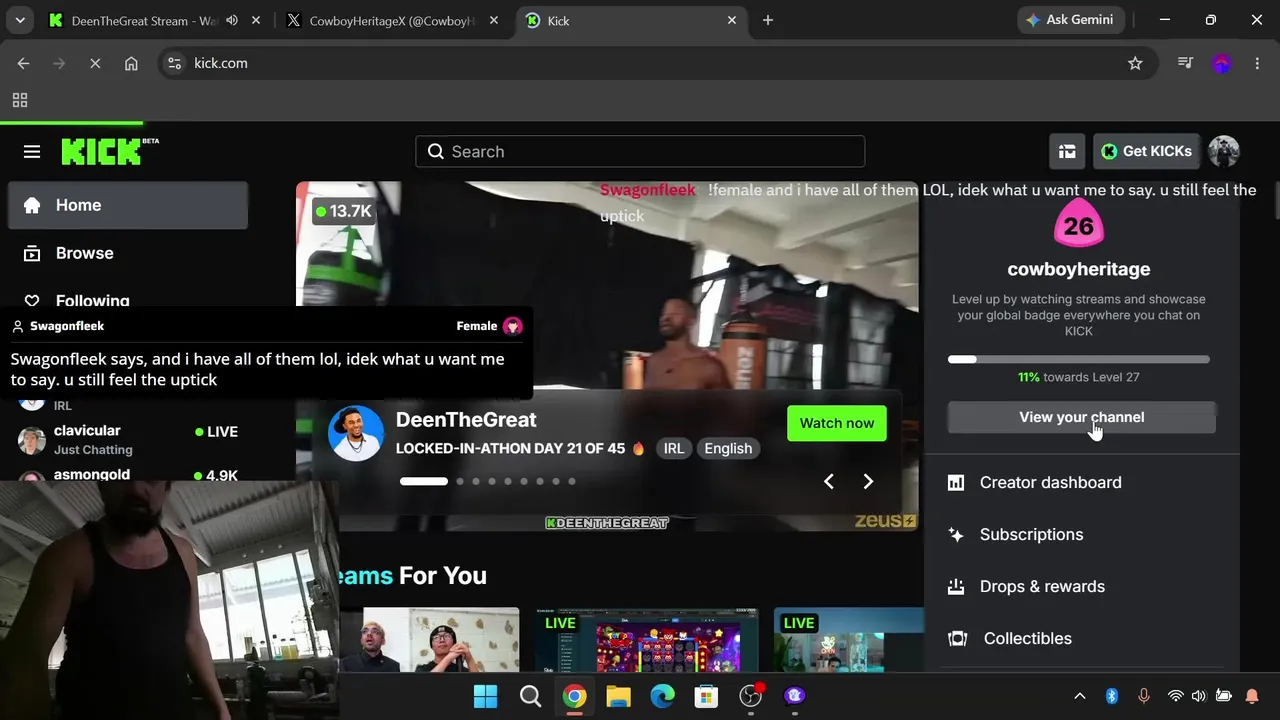Click the browser home icon
The image size is (1280, 720).
[x=131, y=63]
